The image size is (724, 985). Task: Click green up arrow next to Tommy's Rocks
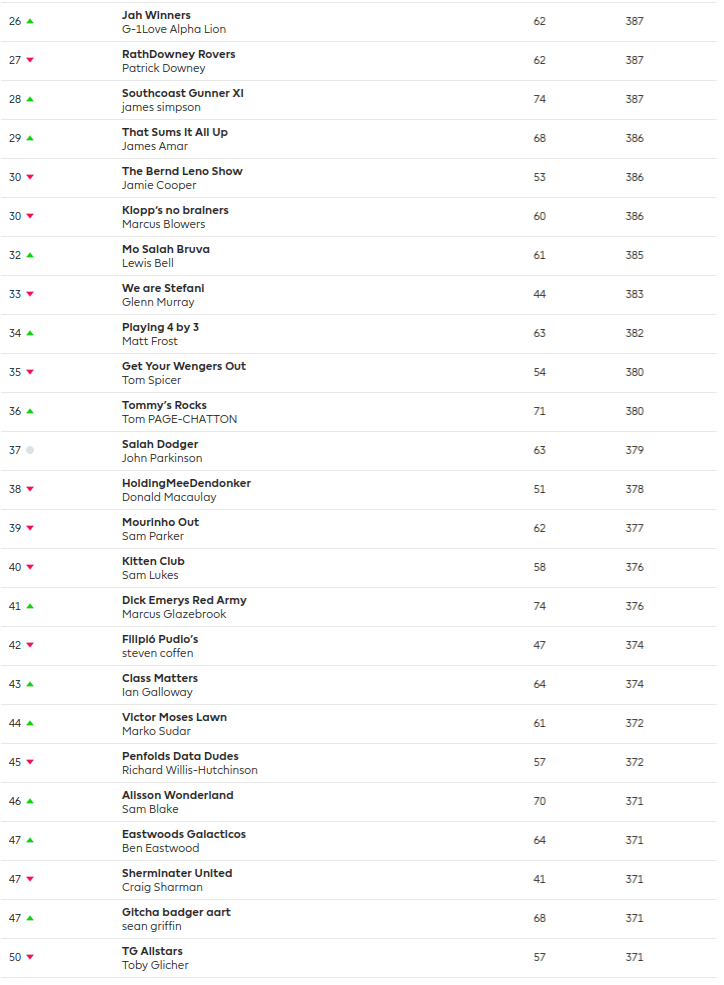tap(30, 411)
